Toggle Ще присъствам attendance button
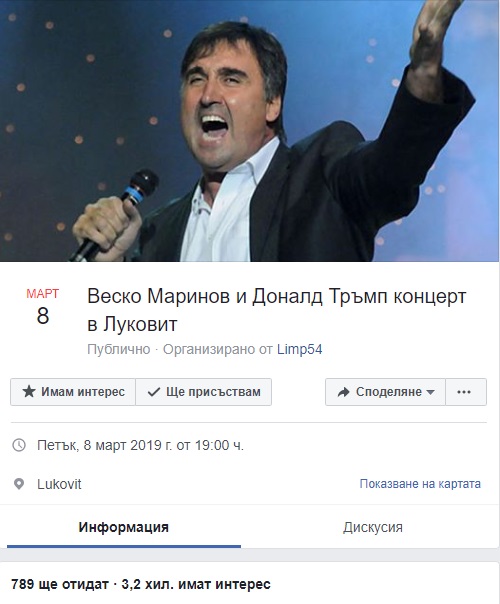The width and height of the screenshot is (500, 604). click(x=203, y=392)
